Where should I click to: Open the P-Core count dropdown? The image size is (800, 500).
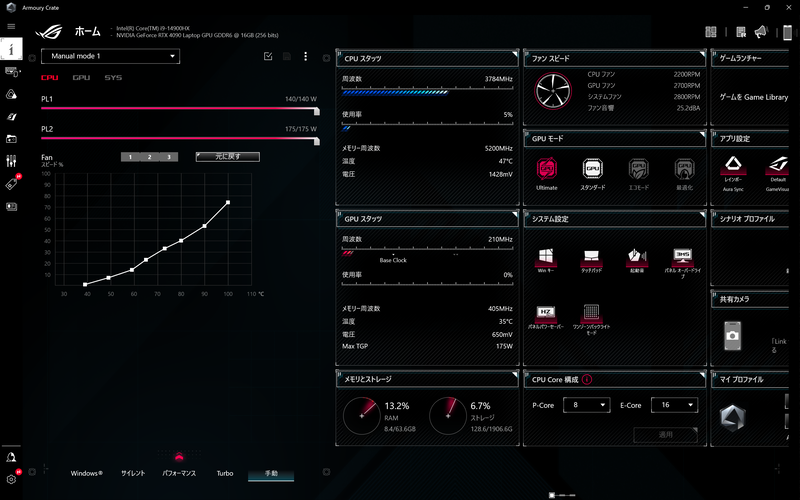click(586, 405)
